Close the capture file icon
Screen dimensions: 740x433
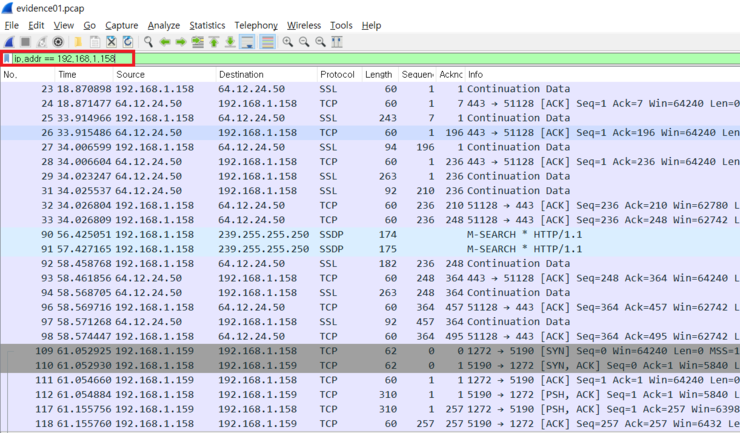(111, 42)
